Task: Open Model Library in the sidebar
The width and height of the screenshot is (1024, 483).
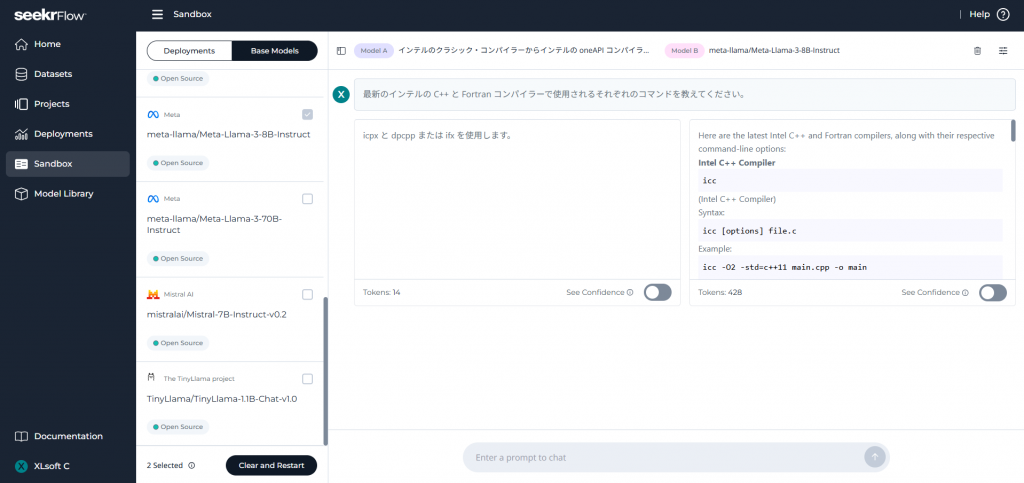Action: pyautogui.click(x=68, y=194)
